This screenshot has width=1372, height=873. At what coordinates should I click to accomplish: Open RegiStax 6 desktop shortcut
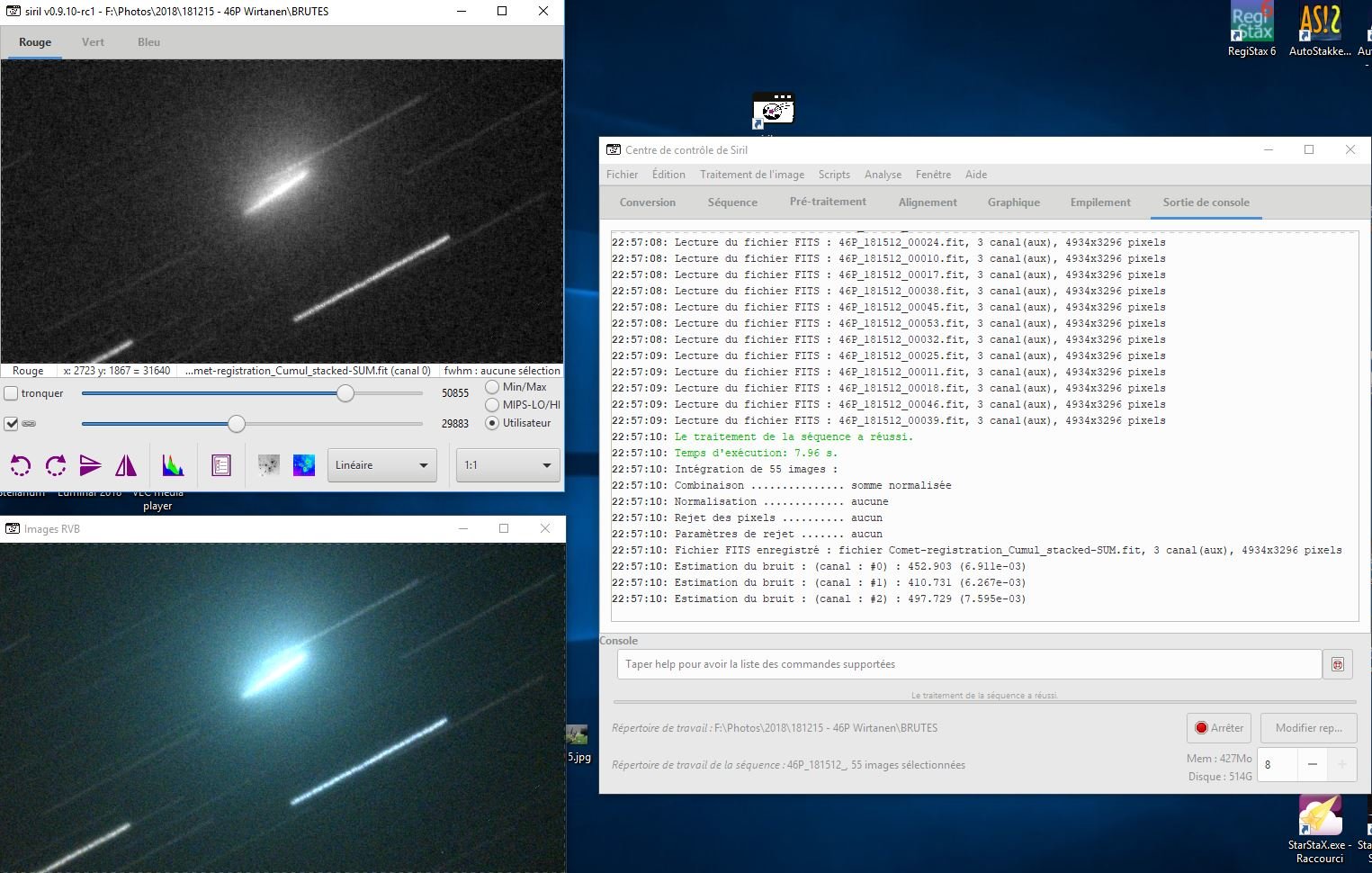[1251, 31]
